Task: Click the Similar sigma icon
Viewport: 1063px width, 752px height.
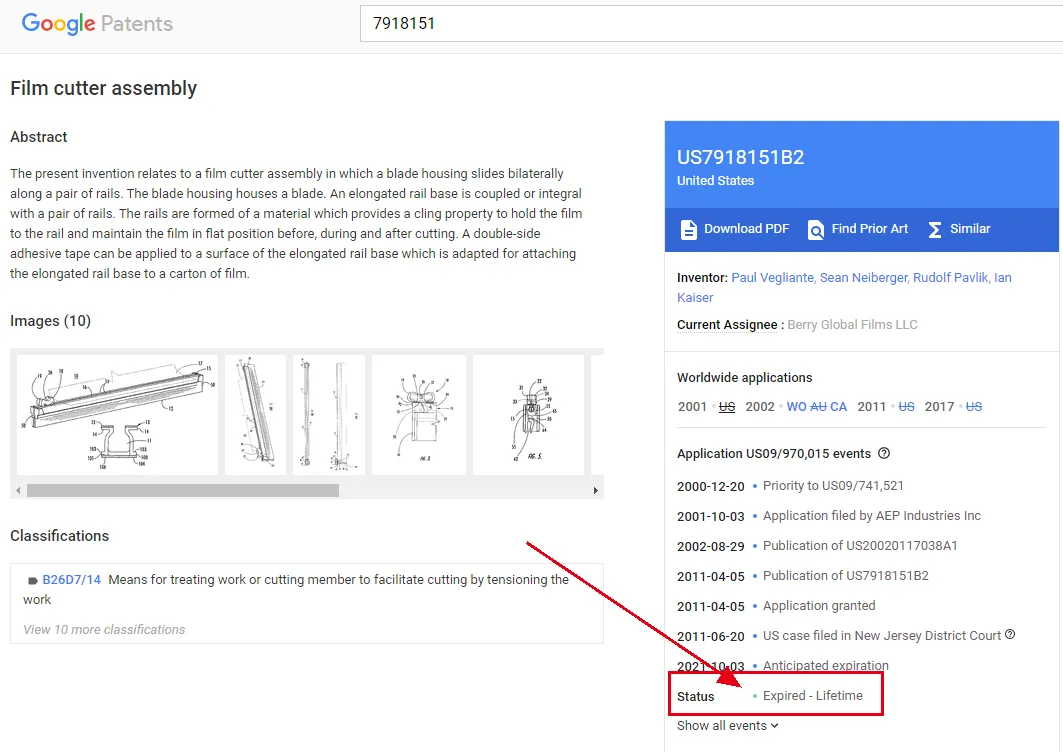Action: click(x=935, y=230)
